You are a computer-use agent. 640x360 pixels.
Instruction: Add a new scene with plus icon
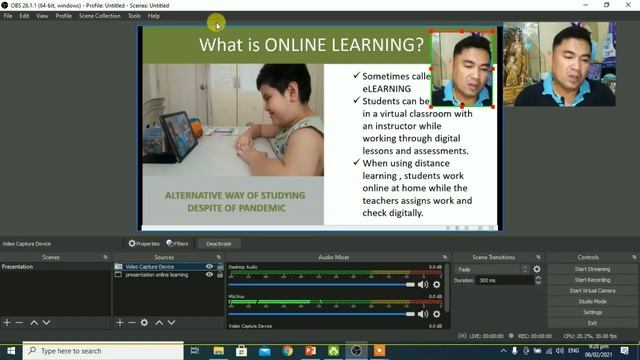(x=7, y=322)
